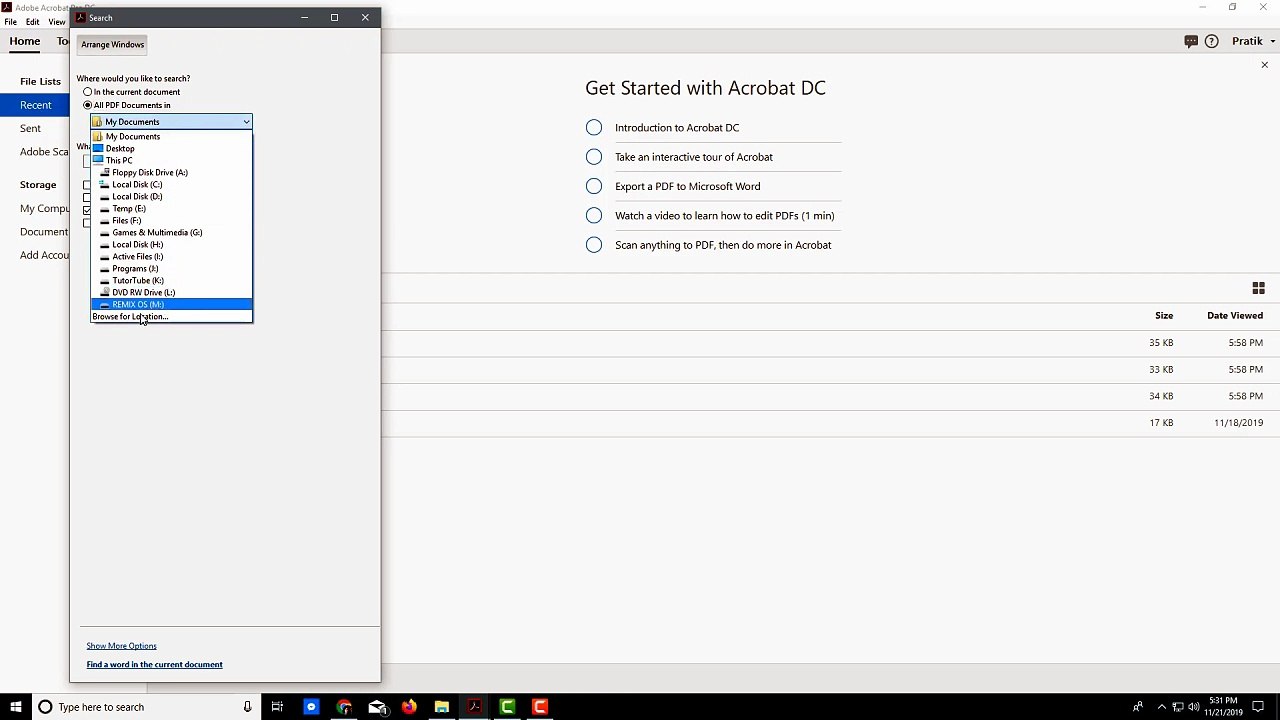Launch Google Chrome from the taskbar
This screenshot has height=720, width=1280.
point(344,707)
